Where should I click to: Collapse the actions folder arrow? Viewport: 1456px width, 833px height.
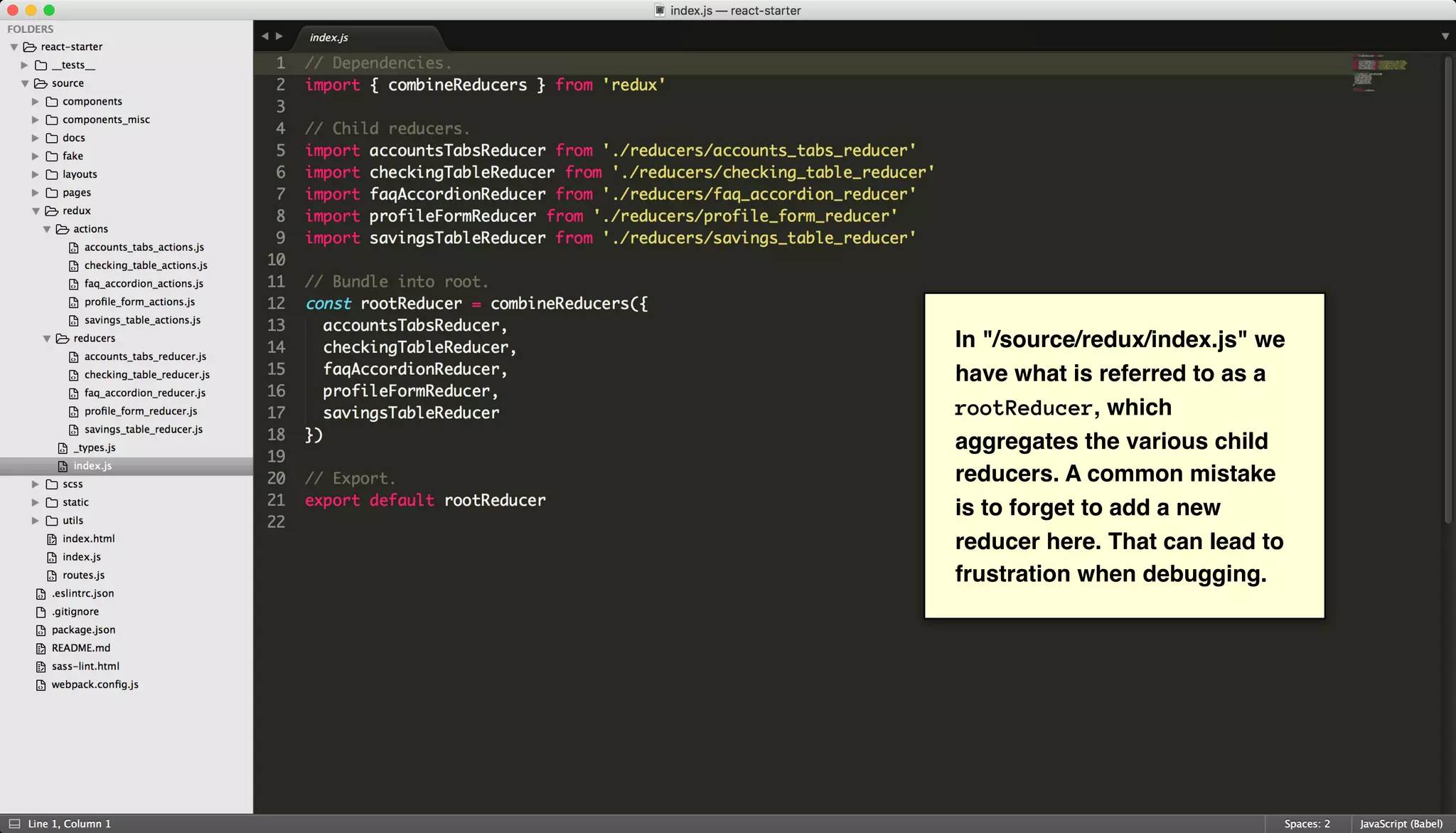tap(47, 229)
